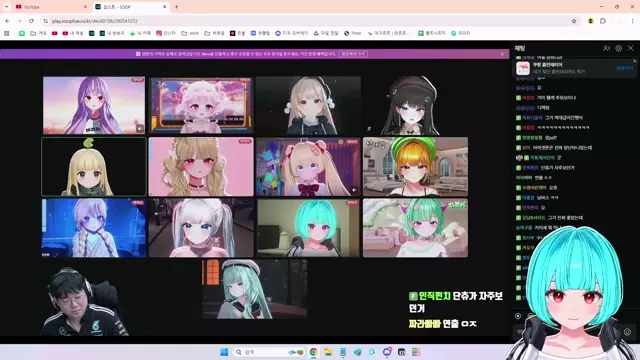640x360 pixels.
Task: Open the Windows Start menu
Action: coord(224,352)
